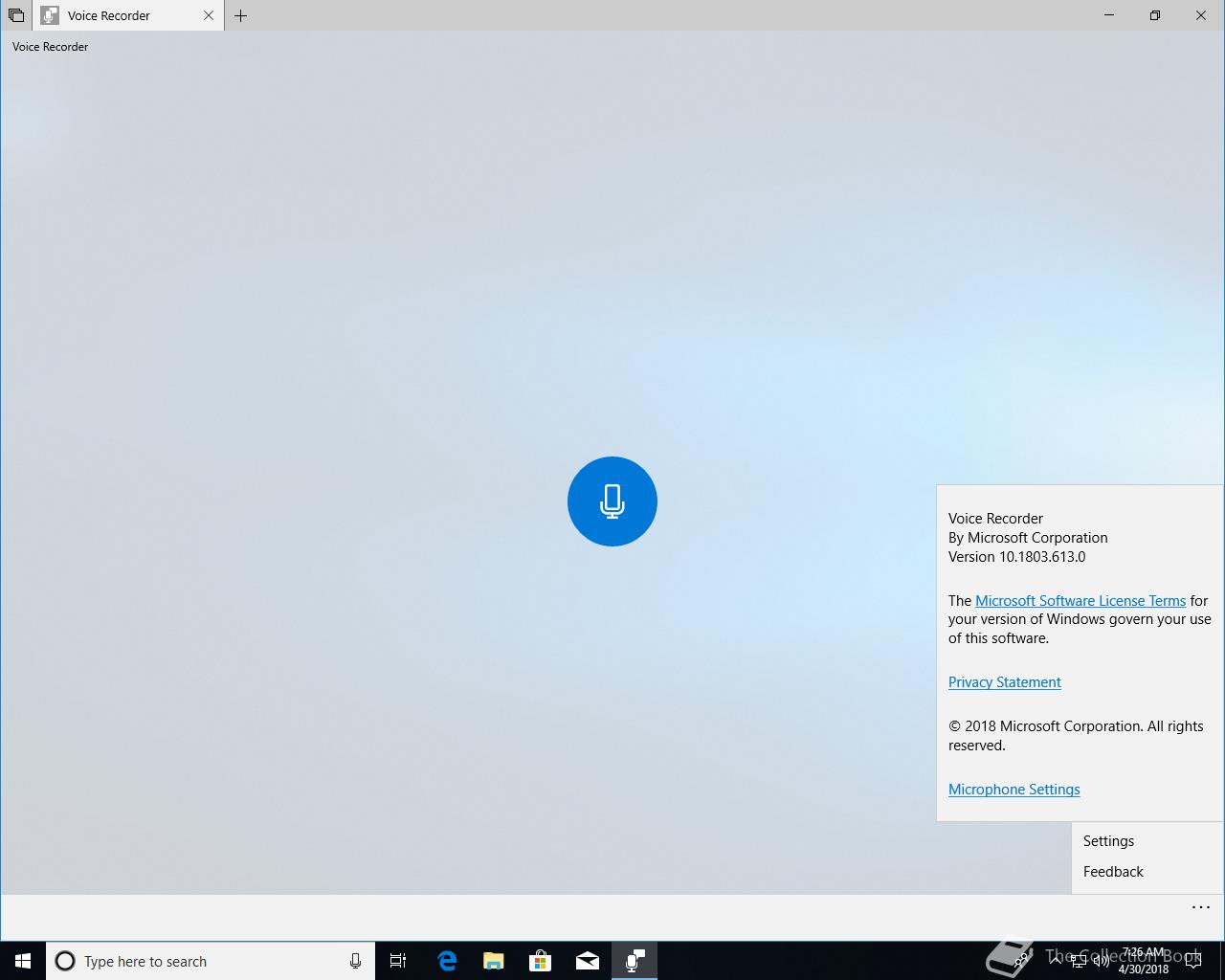Click the Version 10.1803.613.0 text
The image size is (1225, 980).
[x=1016, y=557]
